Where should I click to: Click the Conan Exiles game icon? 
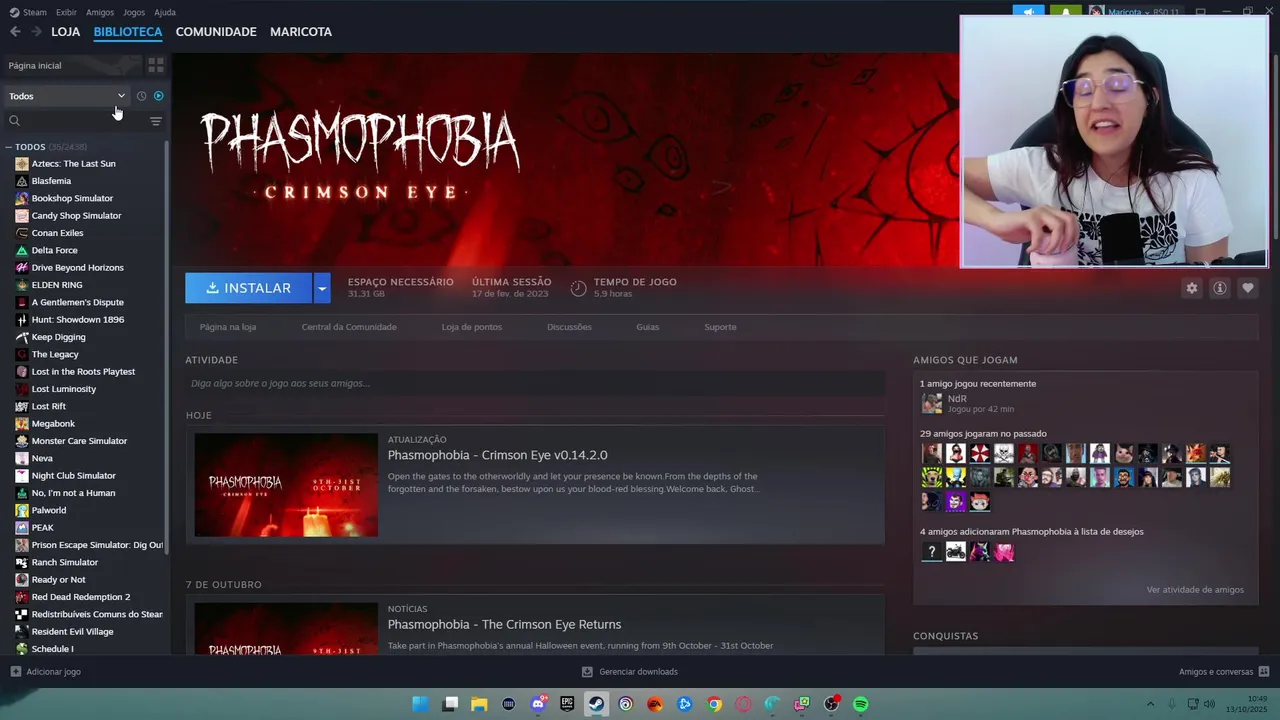click(x=22, y=233)
